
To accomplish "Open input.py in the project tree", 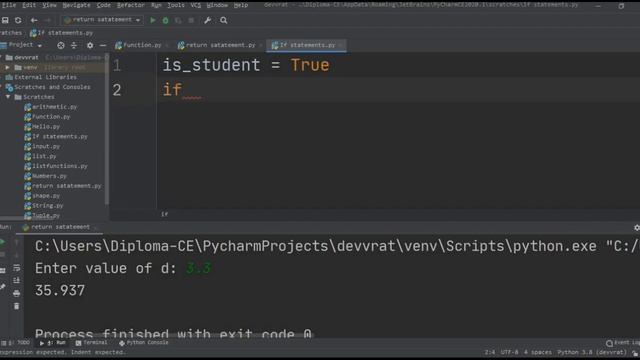I will [46, 146].
